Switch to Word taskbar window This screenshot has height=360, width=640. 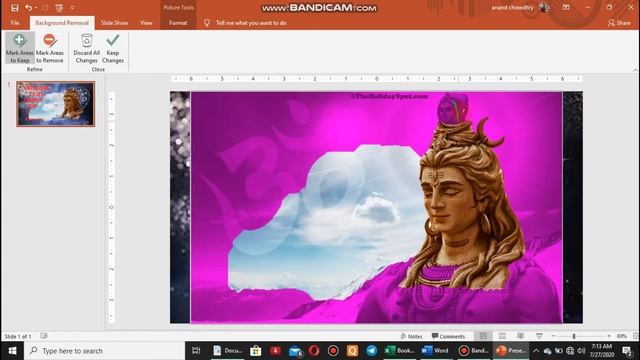(435, 351)
